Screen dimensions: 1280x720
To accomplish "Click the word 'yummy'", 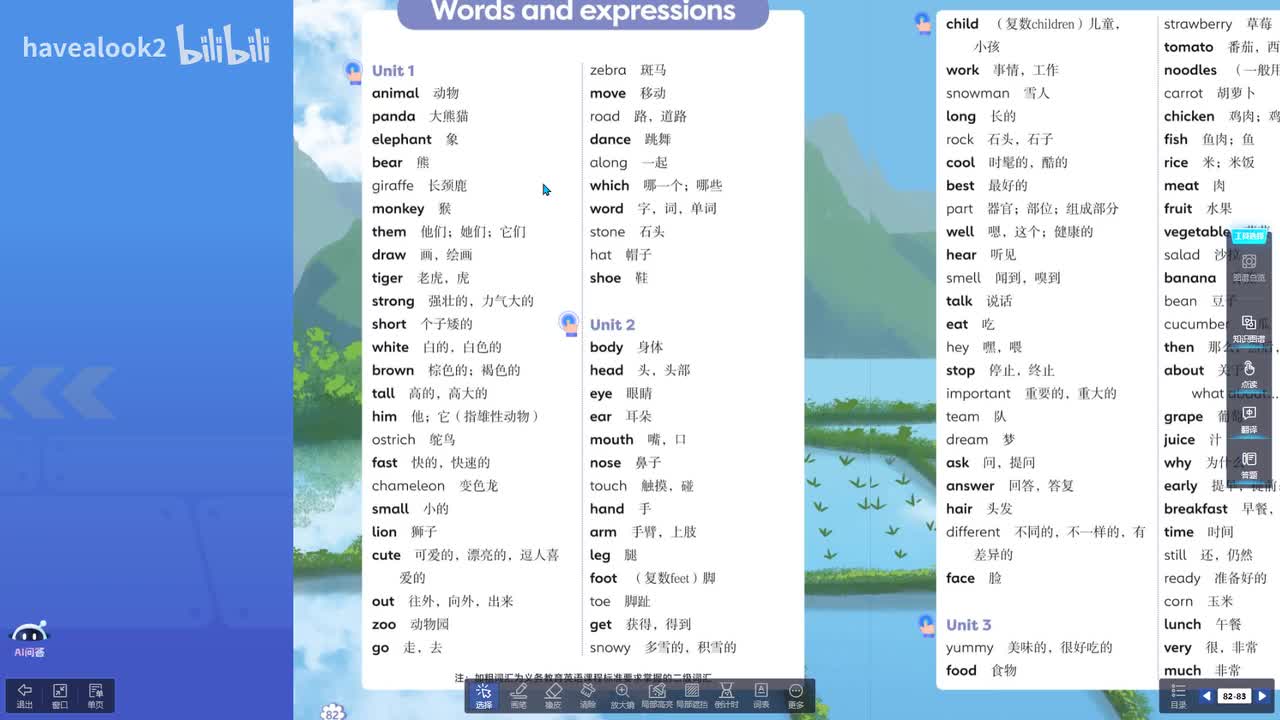I will tap(970, 648).
